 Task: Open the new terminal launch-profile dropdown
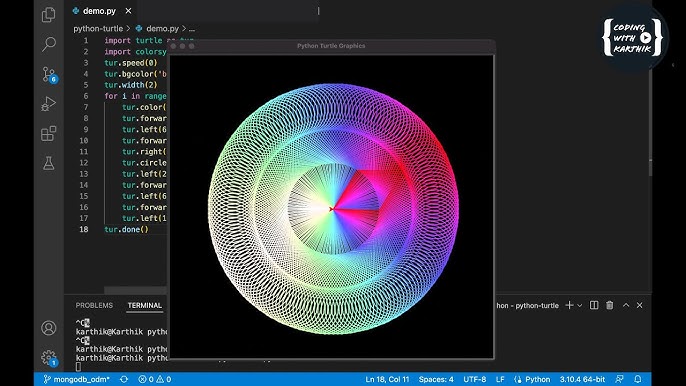click(x=580, y=305)
